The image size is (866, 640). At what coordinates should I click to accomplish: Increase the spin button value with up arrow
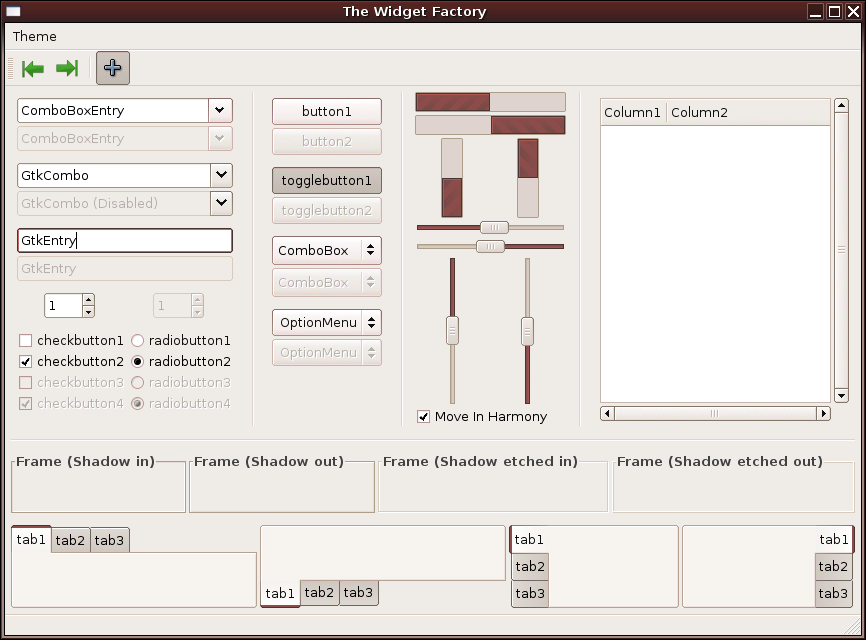tap(88, 300)
